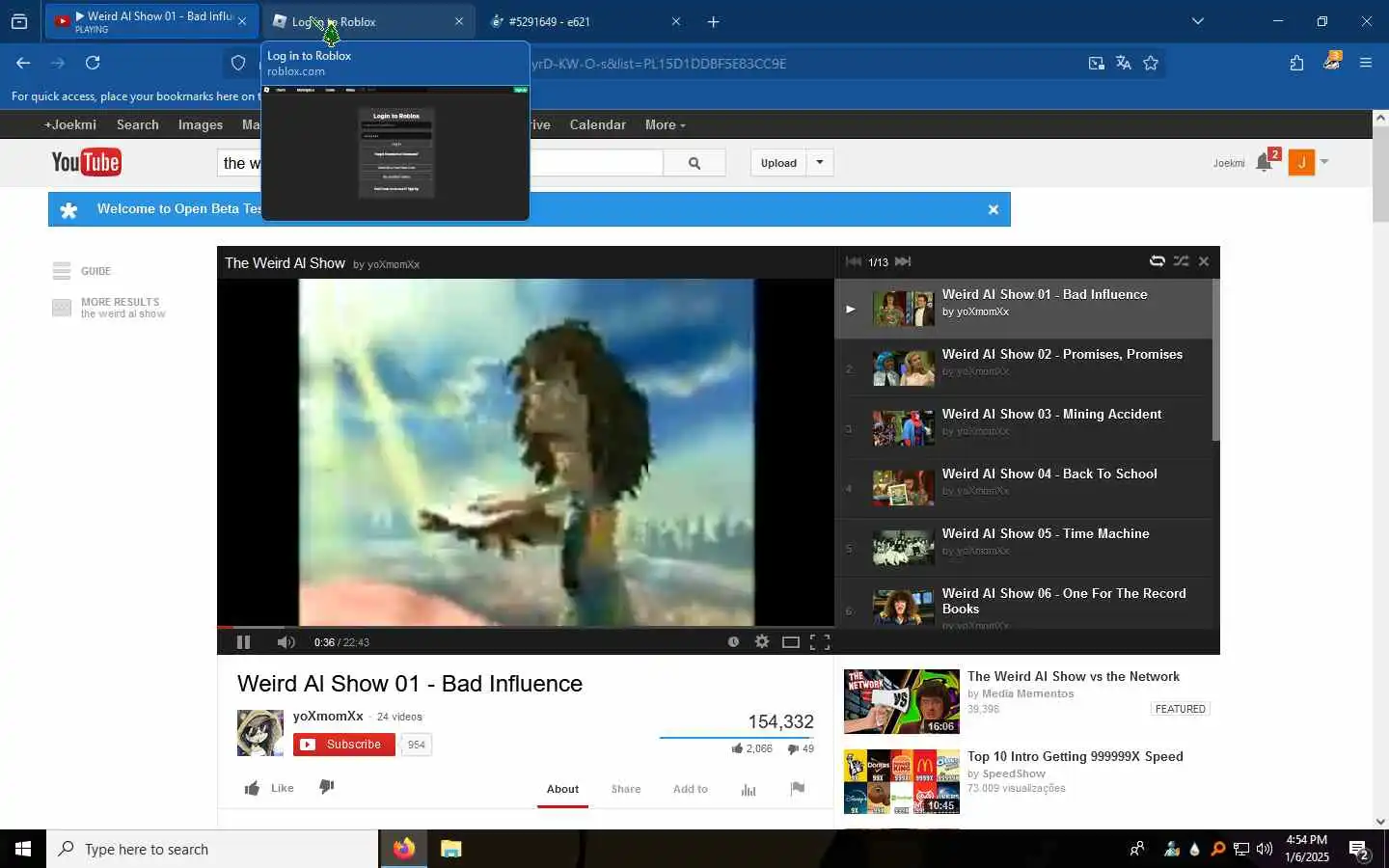Open Upload options dropdown arrow
The image size is (1389, 868).
pyautogui.click(x=820, y=162)
